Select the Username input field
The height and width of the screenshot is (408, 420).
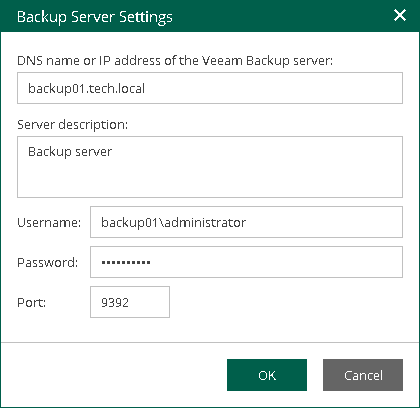tap(246, 222)
